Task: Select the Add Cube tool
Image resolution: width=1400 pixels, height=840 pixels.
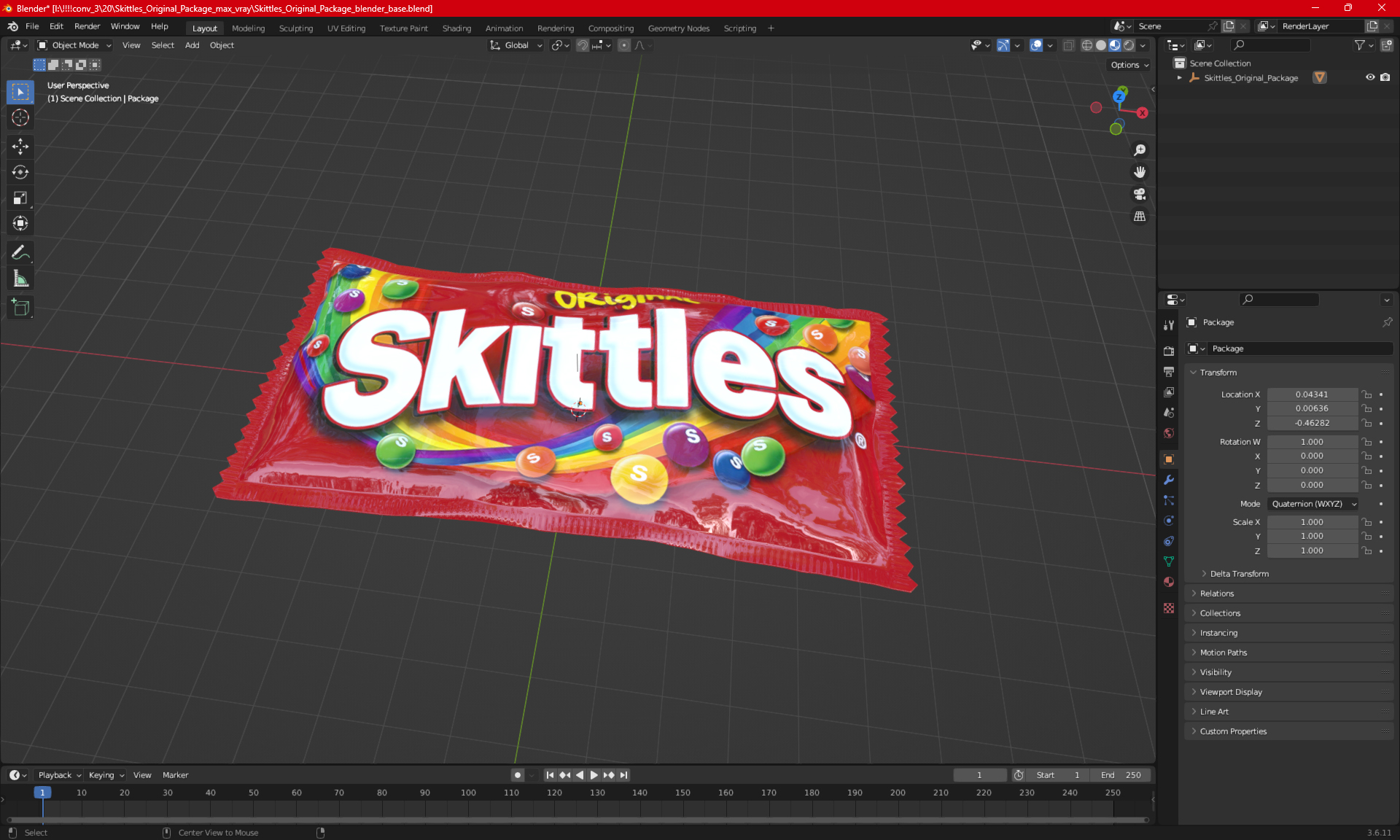Action: point(20,308)
